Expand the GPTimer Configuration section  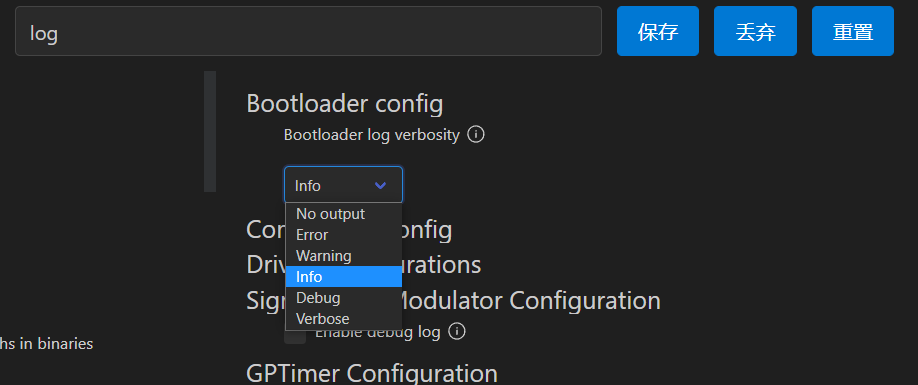(x=372, y=373)
